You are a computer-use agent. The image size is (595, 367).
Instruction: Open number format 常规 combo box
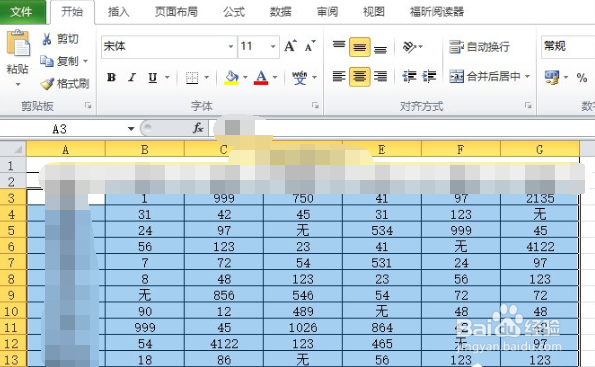pyautogui.click(x=568, y=46)
